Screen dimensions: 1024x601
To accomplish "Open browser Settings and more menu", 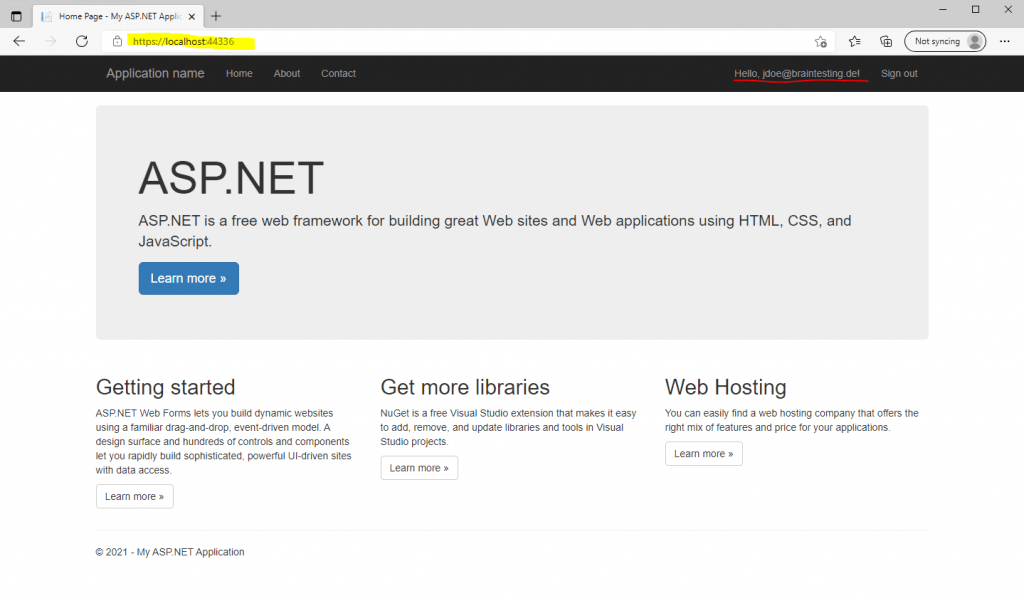I will pos(1004,41).
